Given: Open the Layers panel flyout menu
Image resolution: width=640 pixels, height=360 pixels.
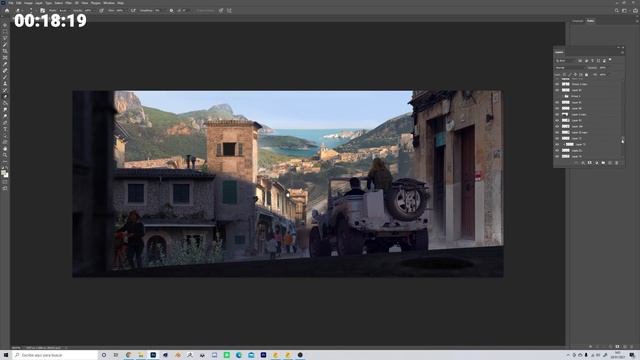Looking at the screenshot, I should [622, 52].
